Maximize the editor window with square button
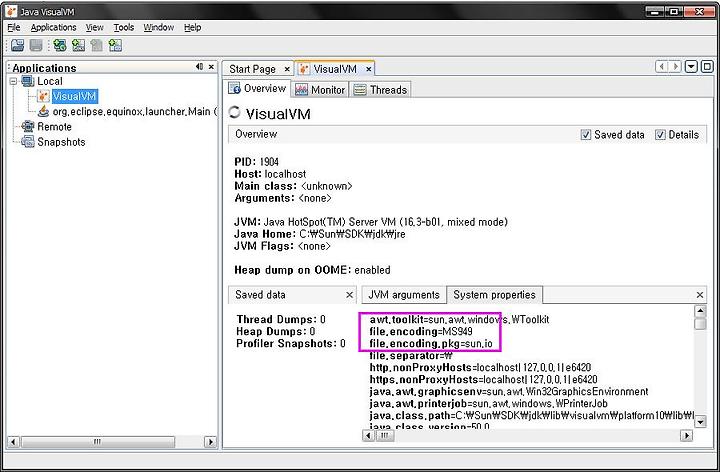Screen dimensions: 720x472 click(x=707, y=67)
